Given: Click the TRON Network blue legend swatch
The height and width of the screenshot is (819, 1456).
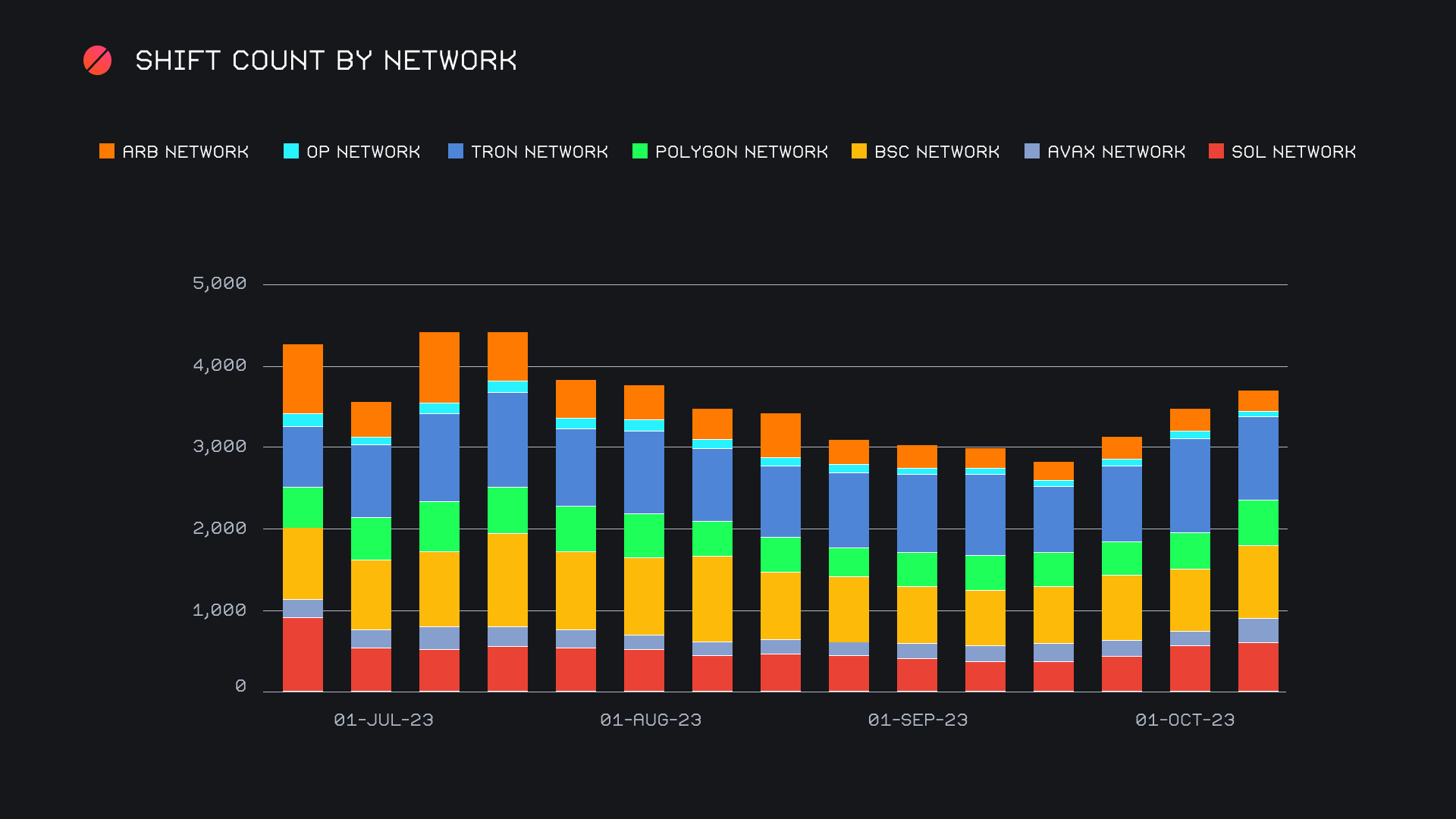Looking at the screenshot, I should pyautogui.click(x=456, y=152).
